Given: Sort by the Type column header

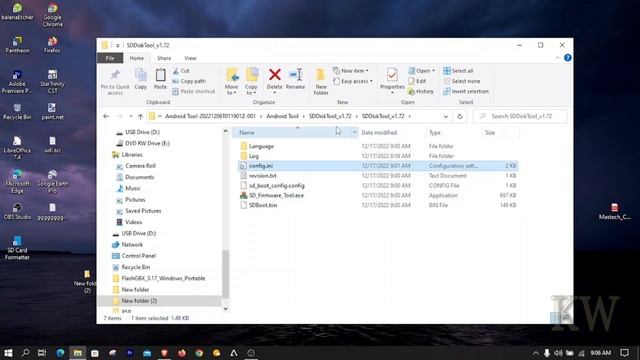Looking at the screenshot, I should point(435,133).
